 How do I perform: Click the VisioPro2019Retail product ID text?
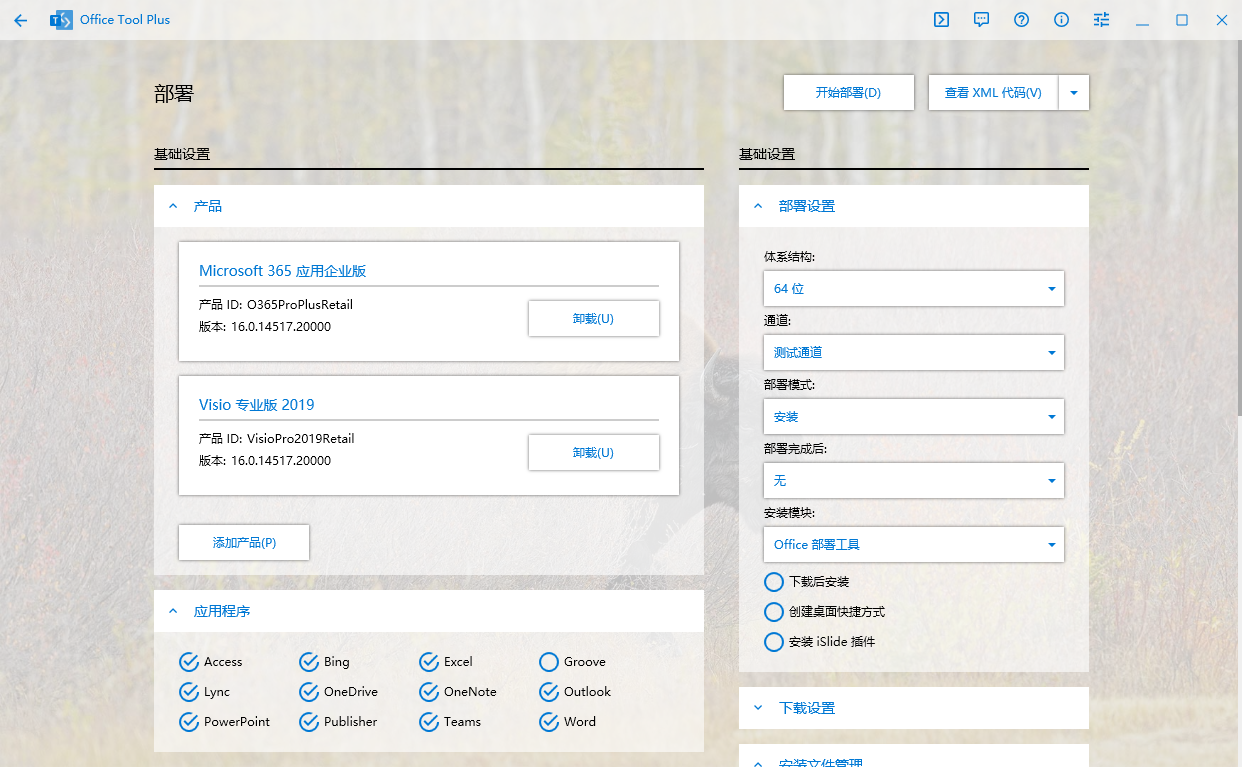(x=301, y=438)
